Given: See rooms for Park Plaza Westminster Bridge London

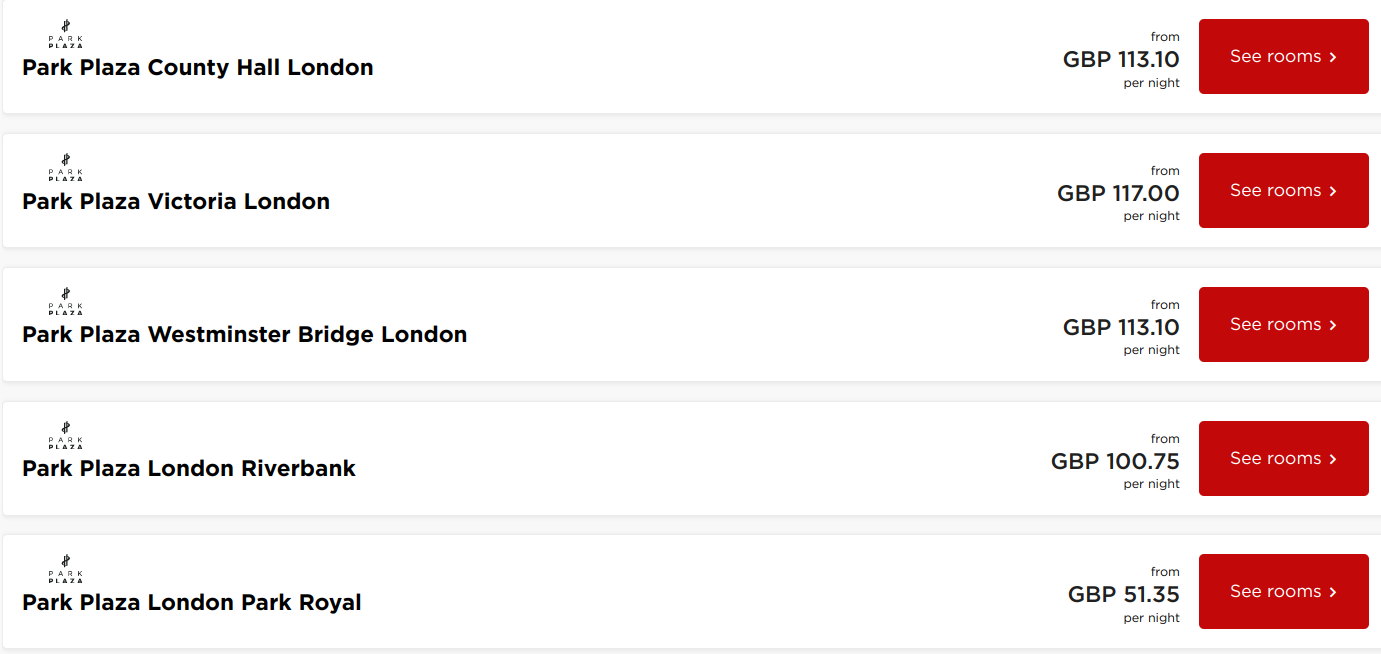Looking at the screenshot, I should (x=1283, y=325).
